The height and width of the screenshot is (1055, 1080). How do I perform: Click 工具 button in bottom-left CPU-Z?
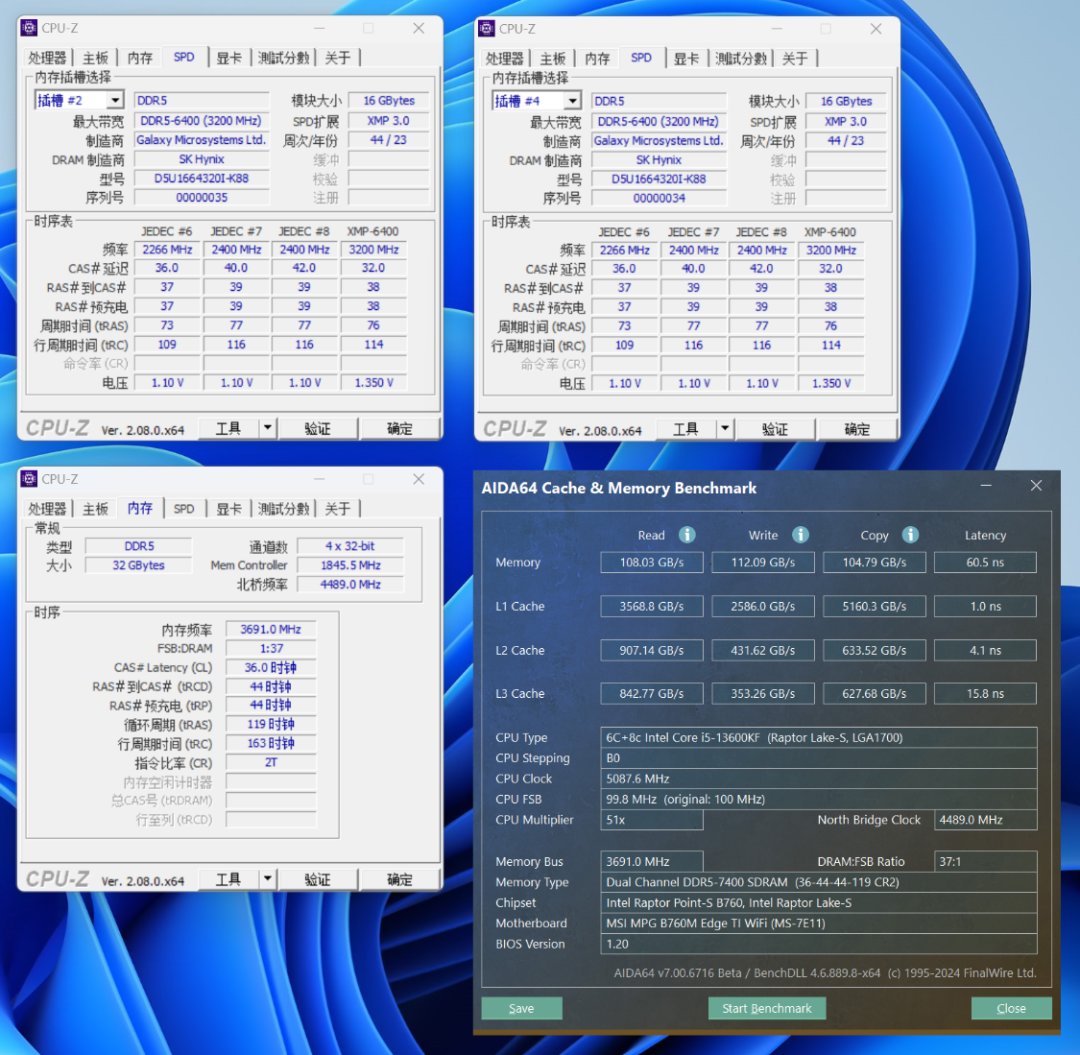click(x=229, y=879)
